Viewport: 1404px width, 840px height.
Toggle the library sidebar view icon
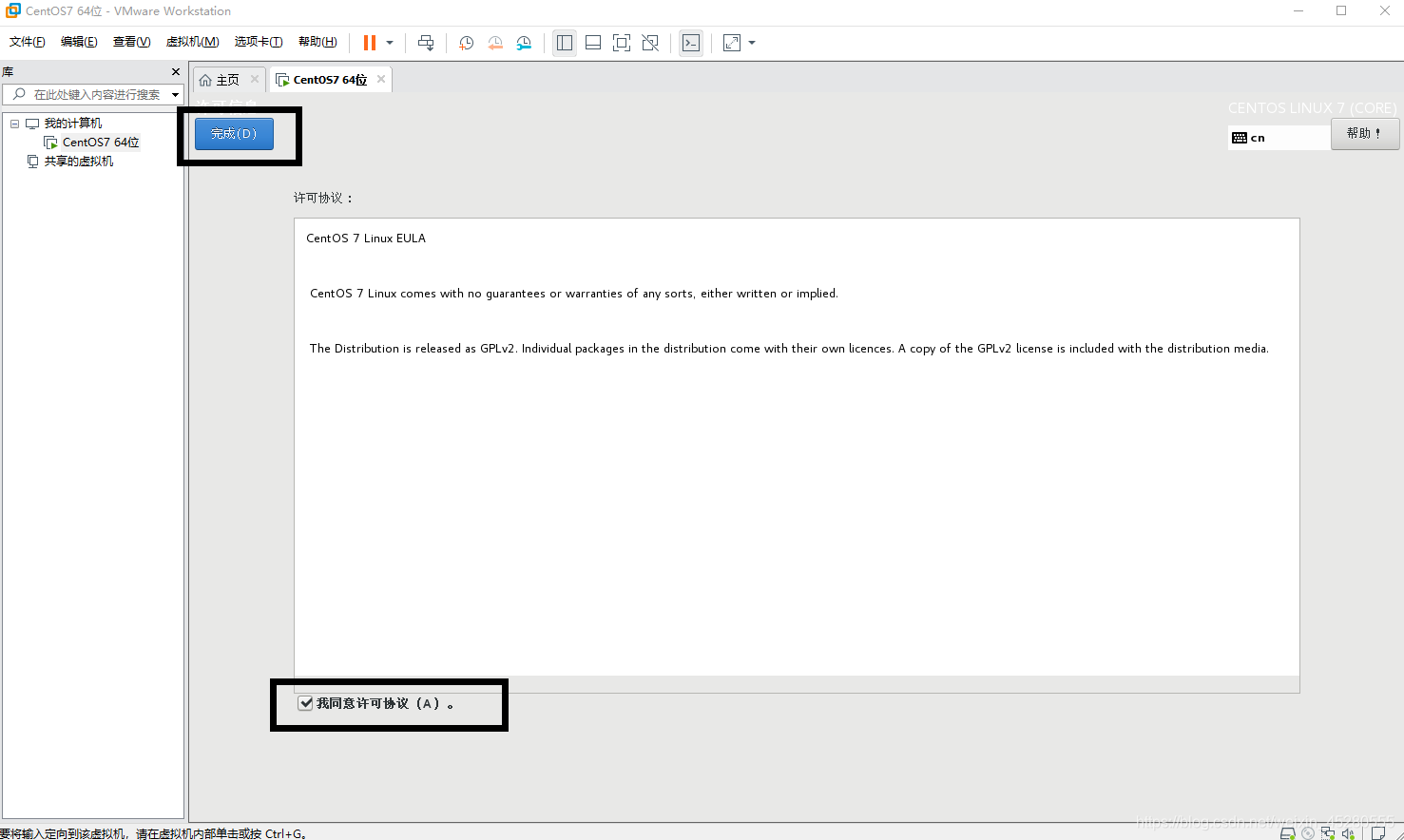pyautogui.click(x=565, y=43)
